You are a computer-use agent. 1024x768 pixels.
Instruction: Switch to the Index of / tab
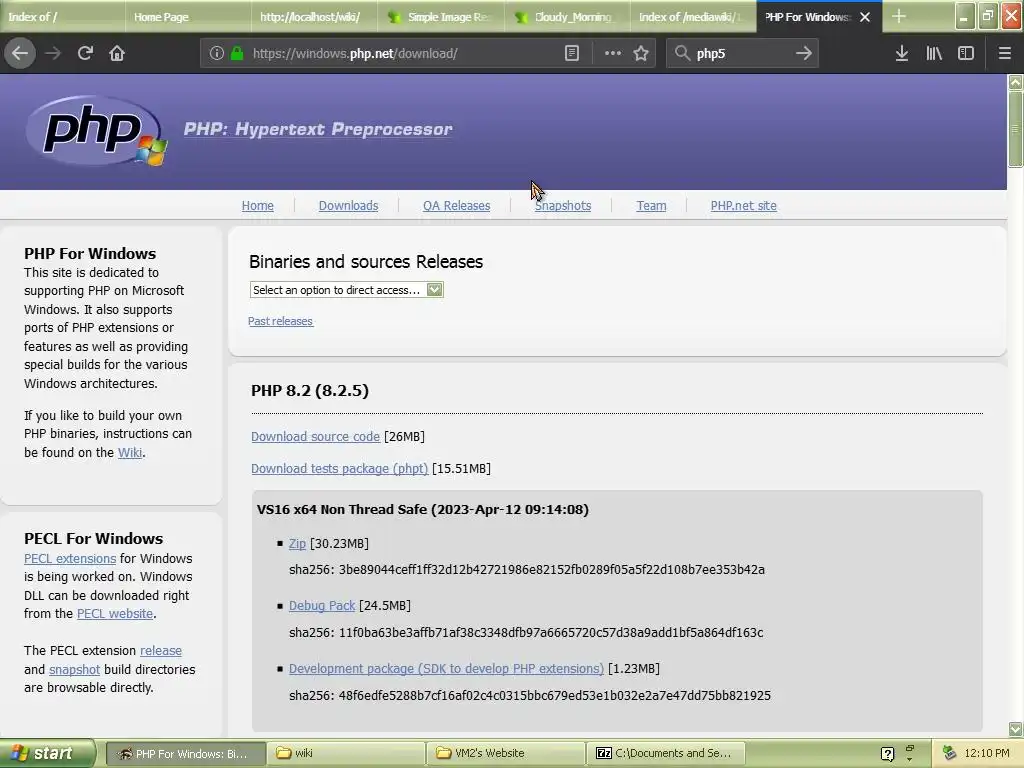(x=63, y=17)
